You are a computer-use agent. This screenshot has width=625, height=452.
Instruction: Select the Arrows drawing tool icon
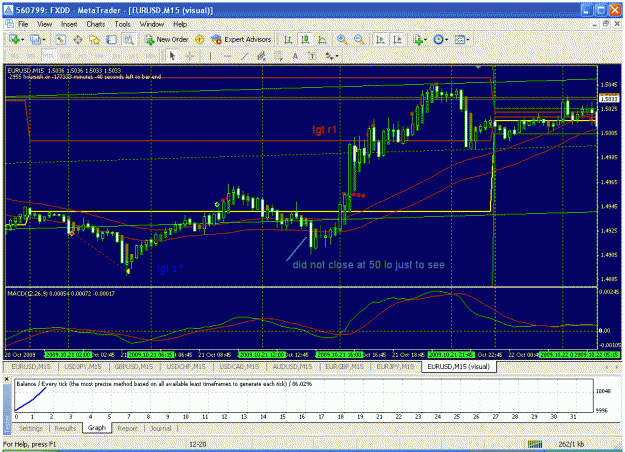(x=329, y=56)
